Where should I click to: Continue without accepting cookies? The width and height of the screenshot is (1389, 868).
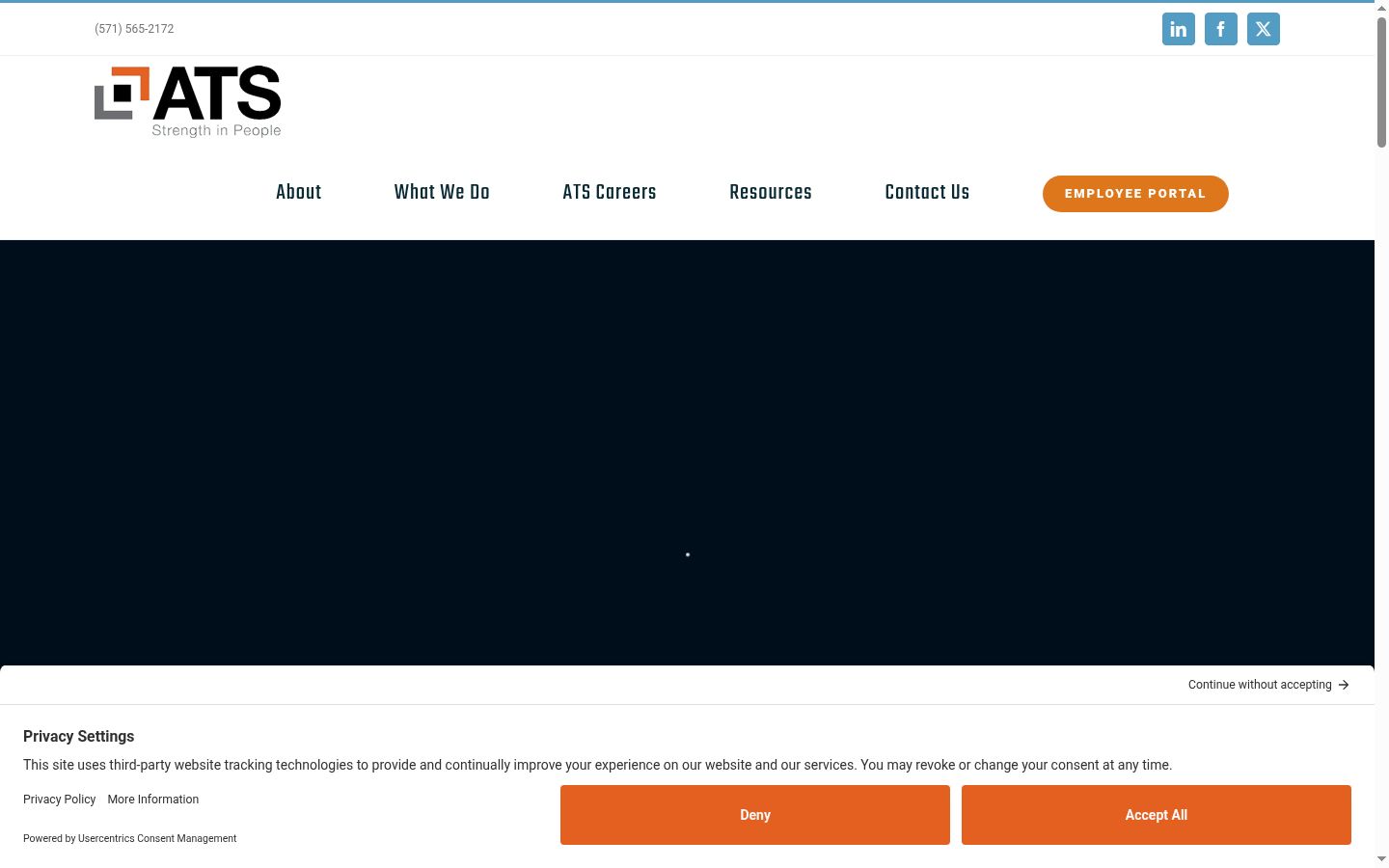point(1268,685)
